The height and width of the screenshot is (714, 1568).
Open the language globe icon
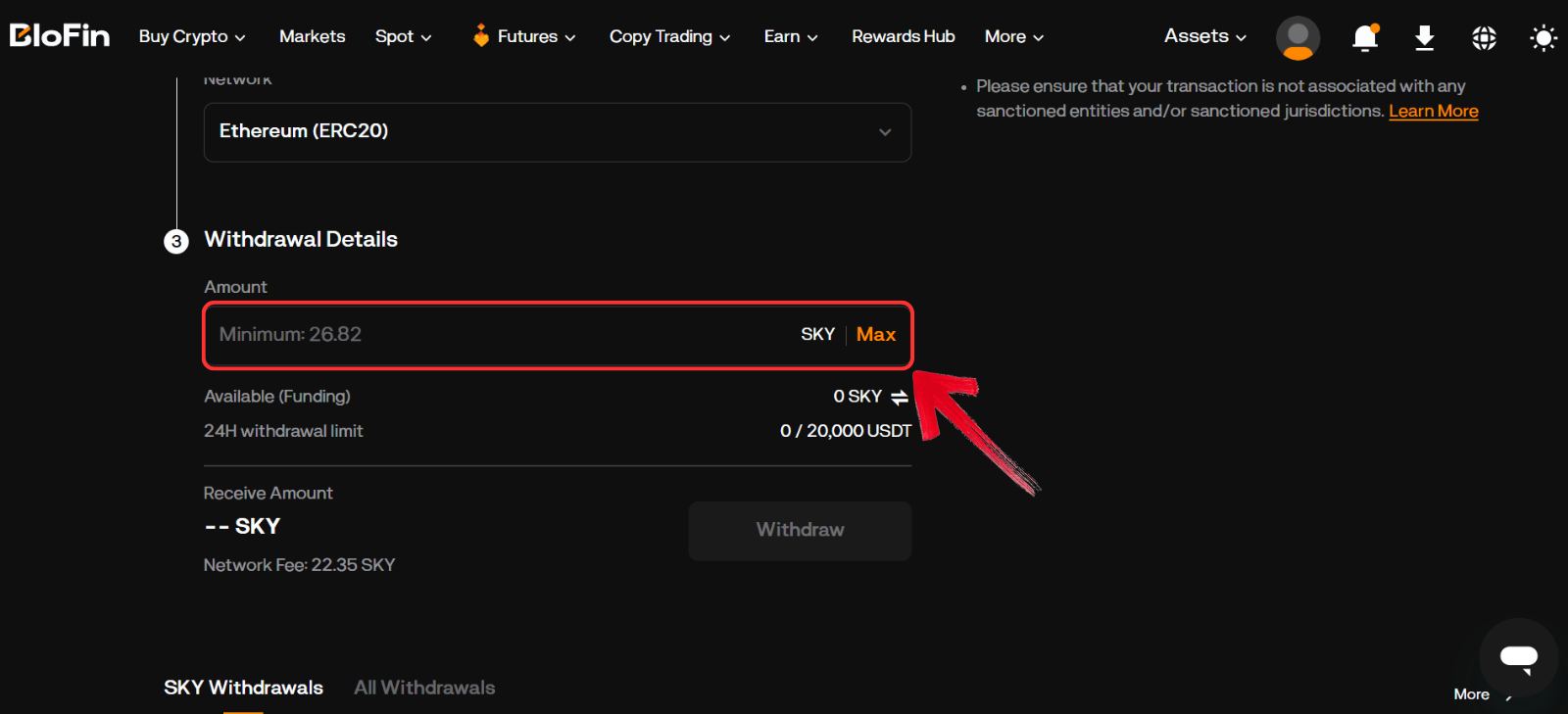point(1484,37)
